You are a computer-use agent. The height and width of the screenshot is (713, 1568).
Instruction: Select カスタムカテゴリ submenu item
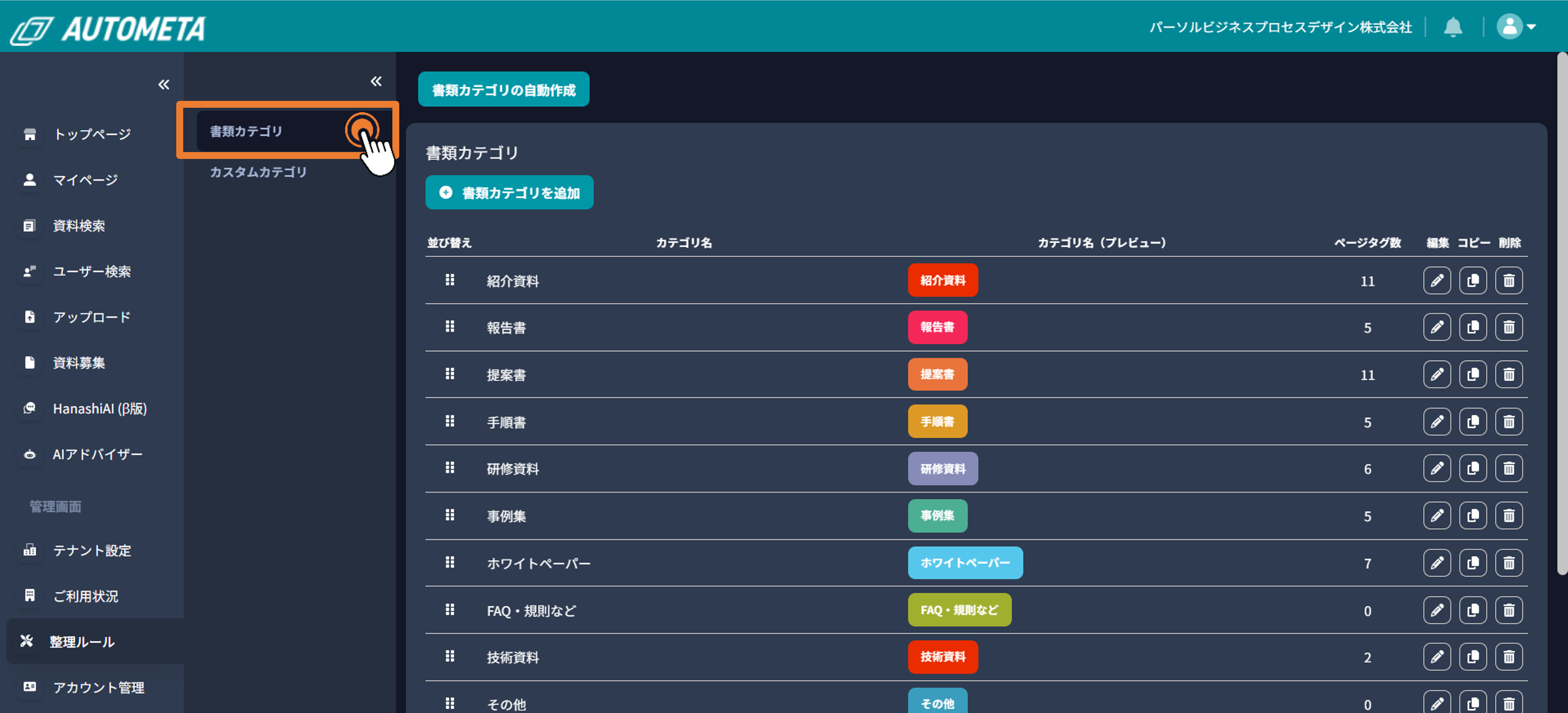click(258, 172)
